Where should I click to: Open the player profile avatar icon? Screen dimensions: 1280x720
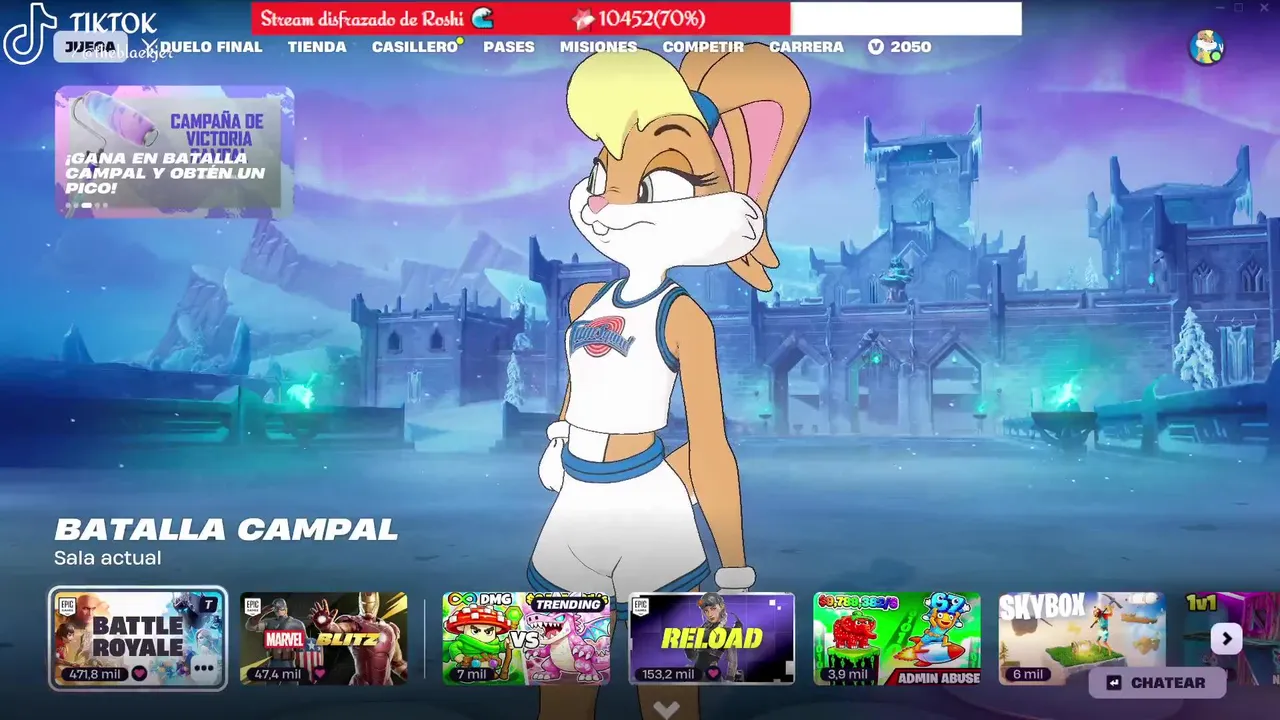pyautogui.click(x=1207, y=47)
